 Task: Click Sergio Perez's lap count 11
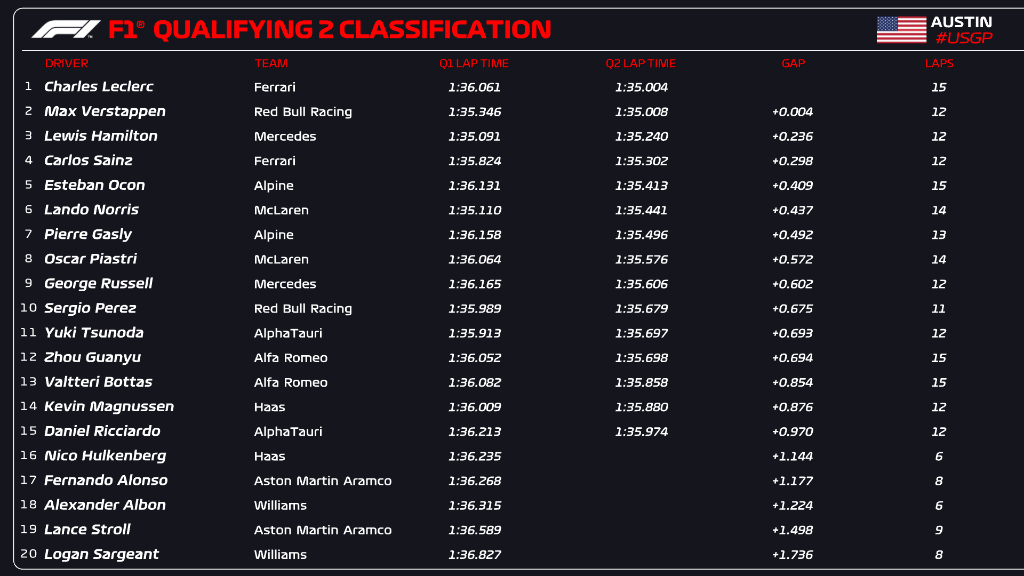click(x=939, y=308)
